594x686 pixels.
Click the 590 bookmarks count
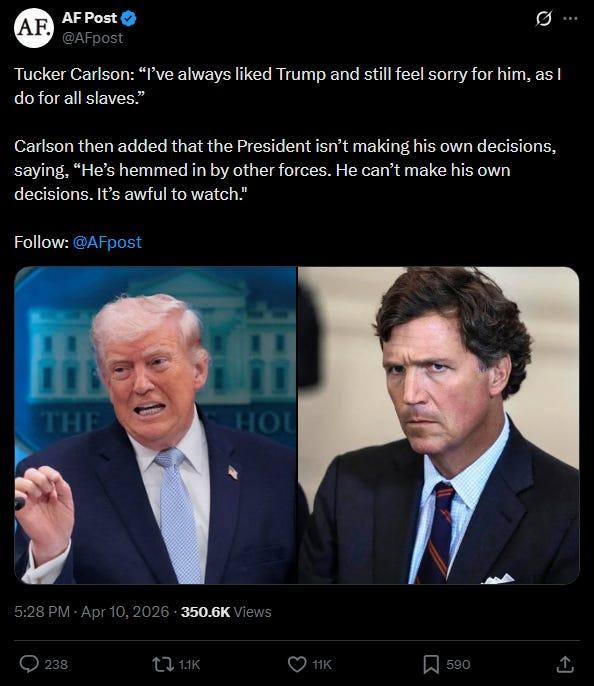pos(458,665)
